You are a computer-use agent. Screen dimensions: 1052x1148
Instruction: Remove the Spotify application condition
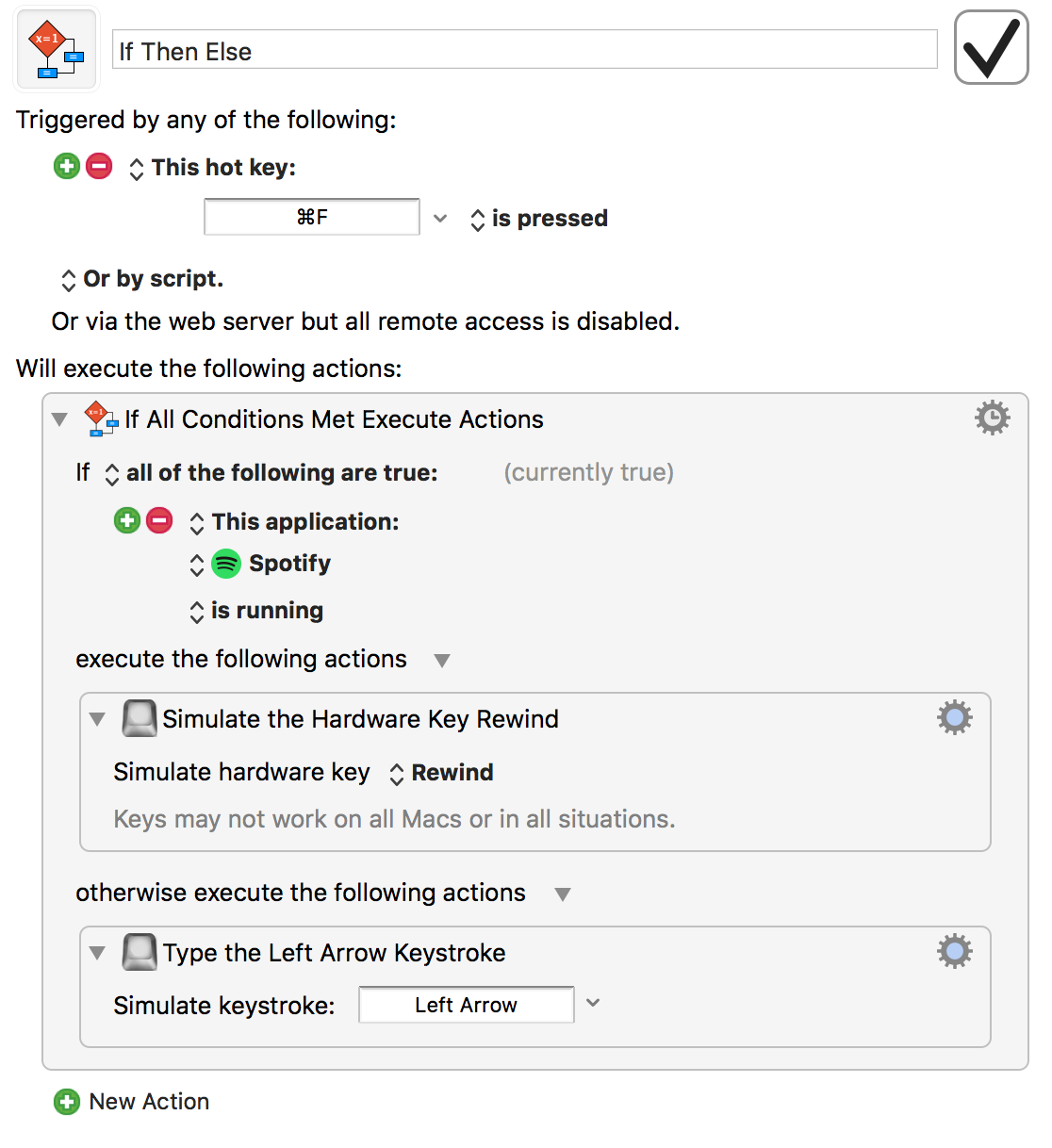click(x=159, y=520)
